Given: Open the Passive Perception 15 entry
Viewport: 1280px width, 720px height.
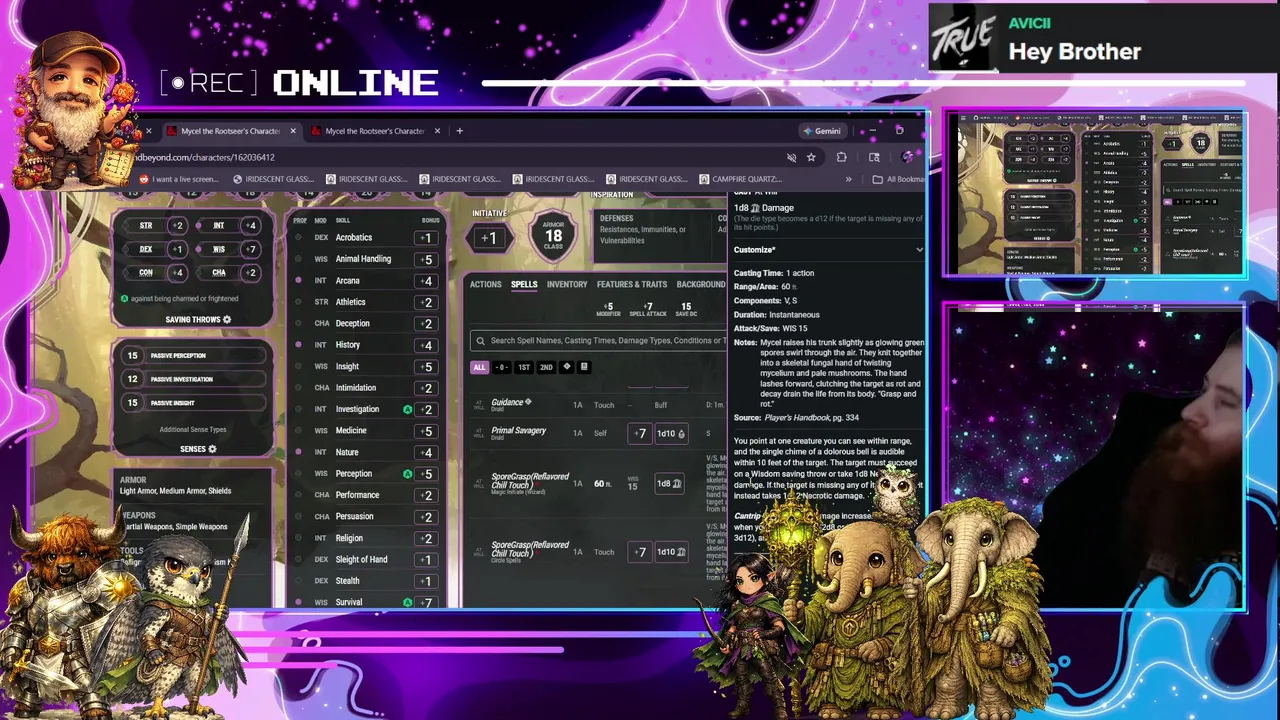Looking at the screenshot, I should click(194, 355).
